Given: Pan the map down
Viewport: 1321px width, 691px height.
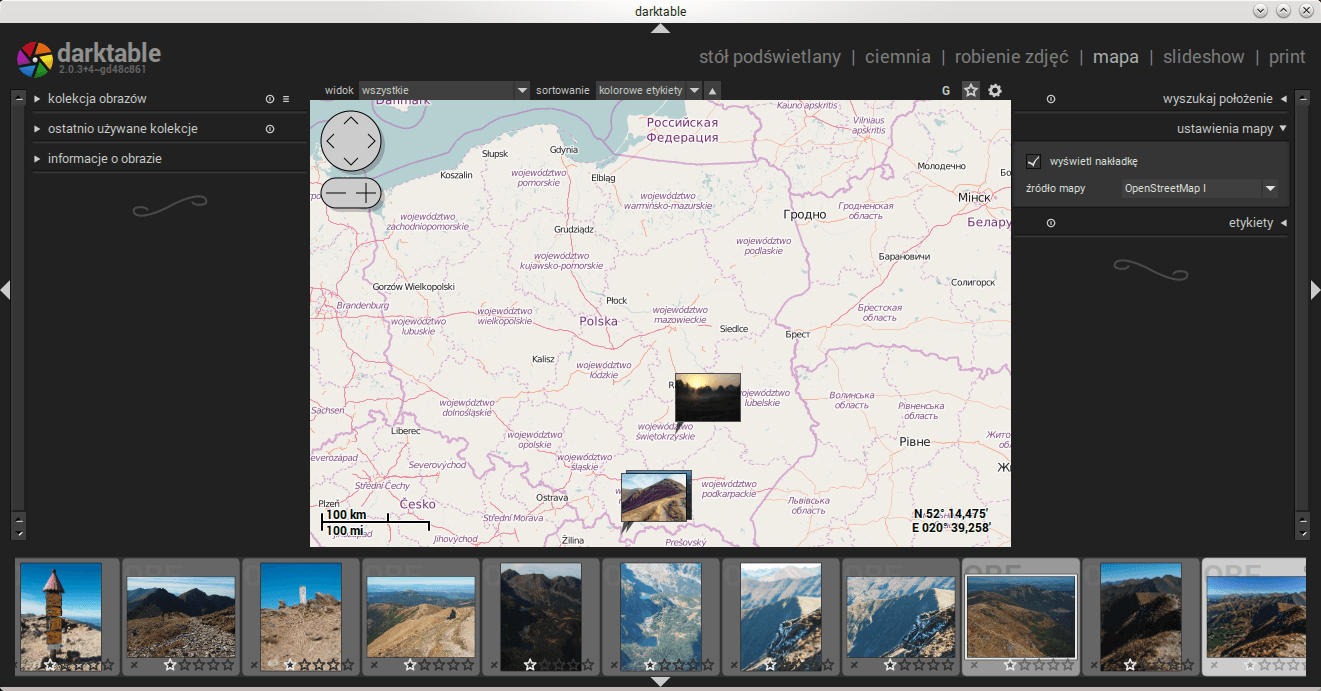Looking at the screenshot, I should pos(351,161).
